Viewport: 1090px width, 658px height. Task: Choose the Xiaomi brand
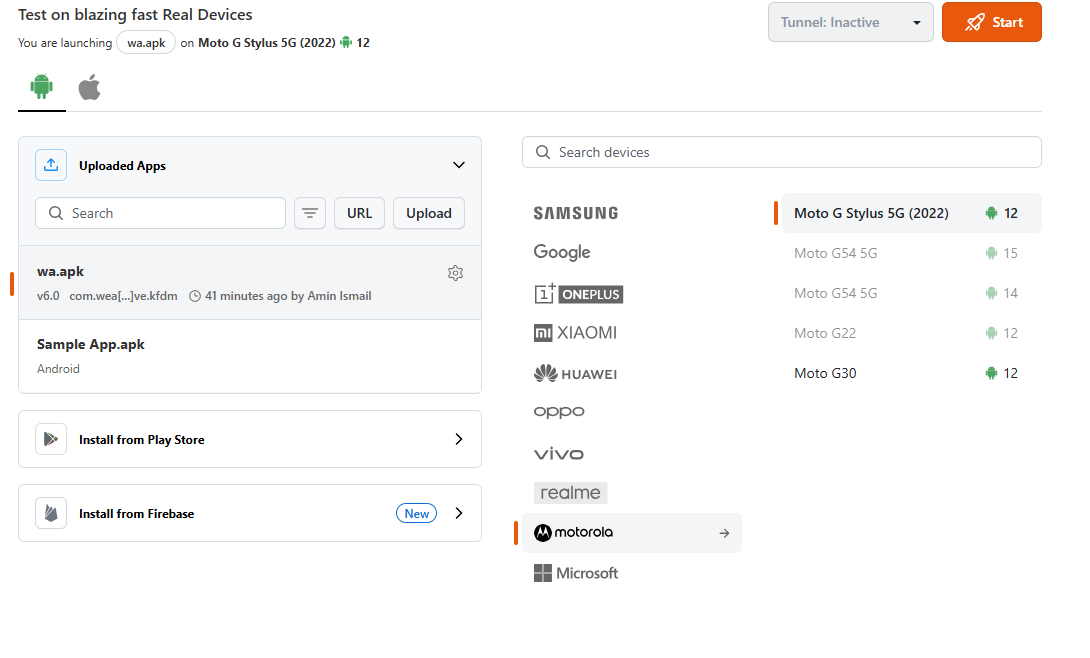point(575,333)
